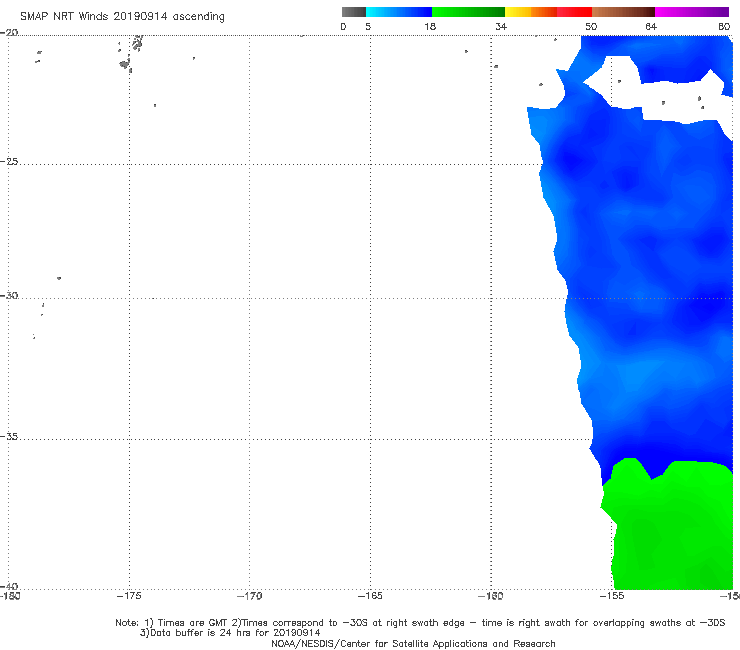
Task: Click the color bar label '50'
Action: [x=591, y=26]
